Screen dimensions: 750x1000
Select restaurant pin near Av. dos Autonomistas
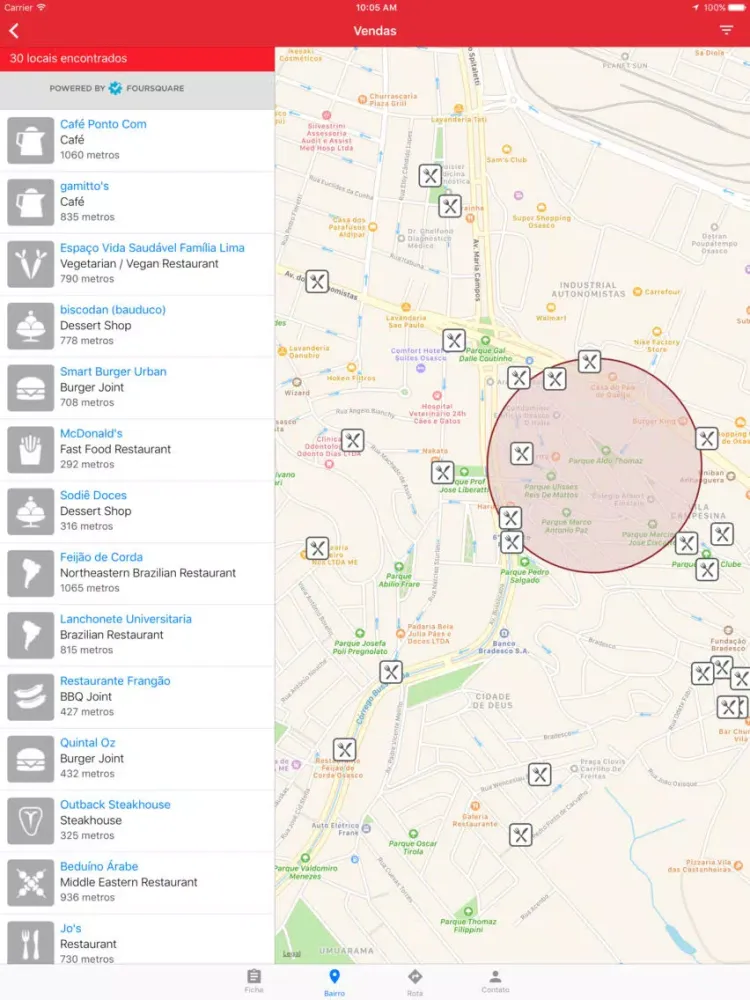click(317, 281)
